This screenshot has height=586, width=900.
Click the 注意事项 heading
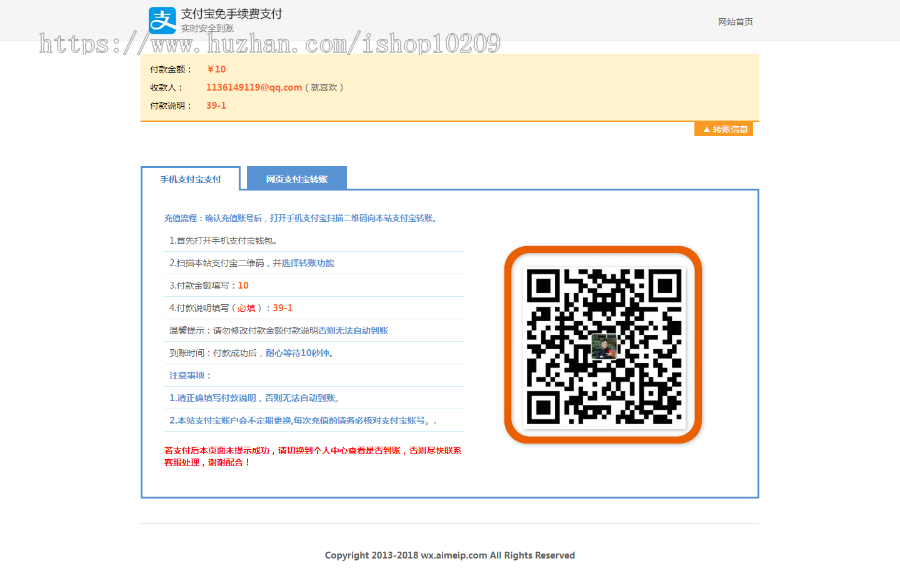click(190, 375)
